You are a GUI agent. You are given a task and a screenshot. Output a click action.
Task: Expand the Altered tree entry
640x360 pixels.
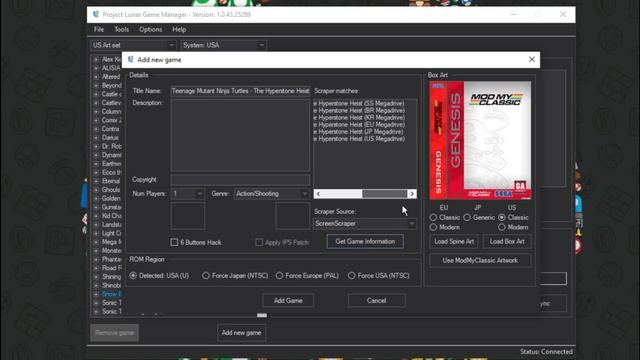tap(96, 77)
